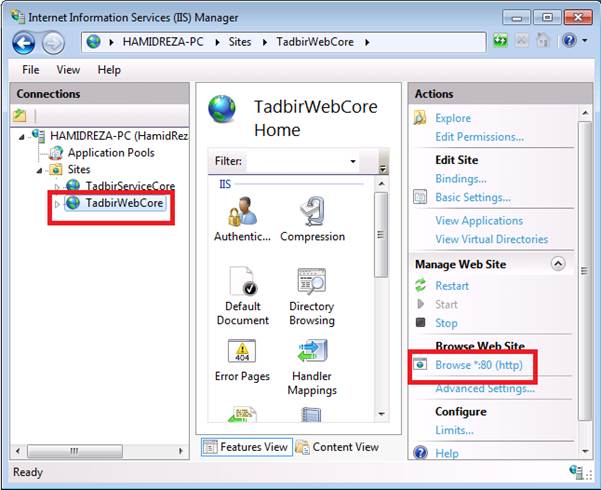Click the features list scroll down arrow
Image resolution: width=601 pixels, height=490 pixels.
tap(381, 414)
